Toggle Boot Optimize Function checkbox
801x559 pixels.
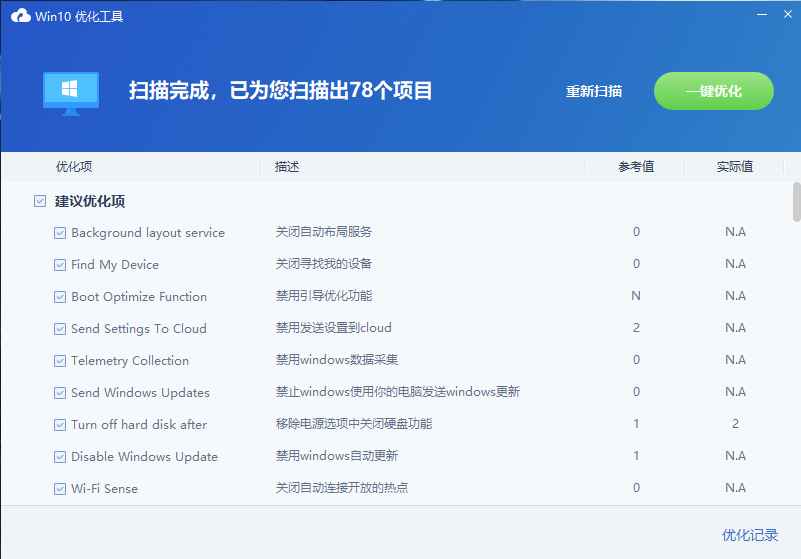coord(60,297)
